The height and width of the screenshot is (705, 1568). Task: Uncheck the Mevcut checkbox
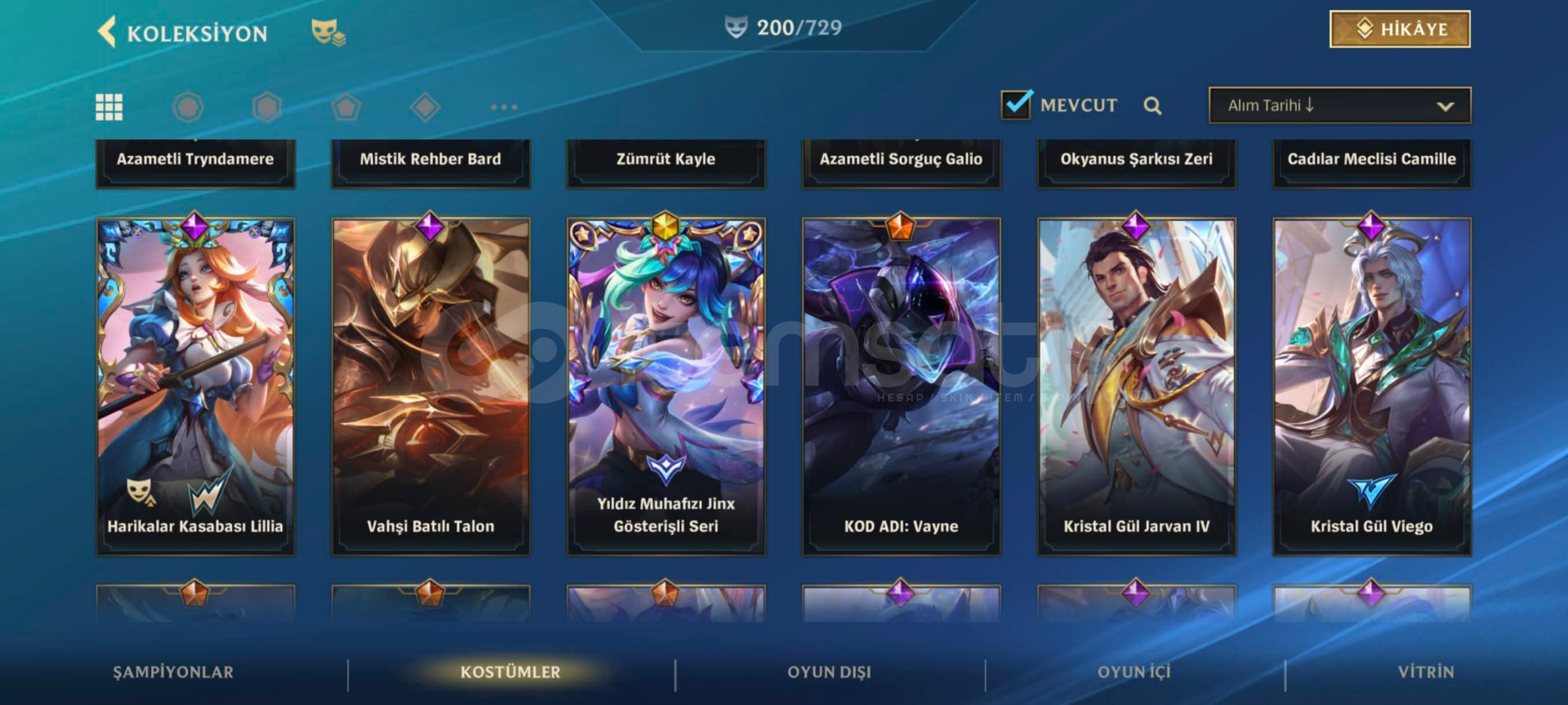[1016, 105]
